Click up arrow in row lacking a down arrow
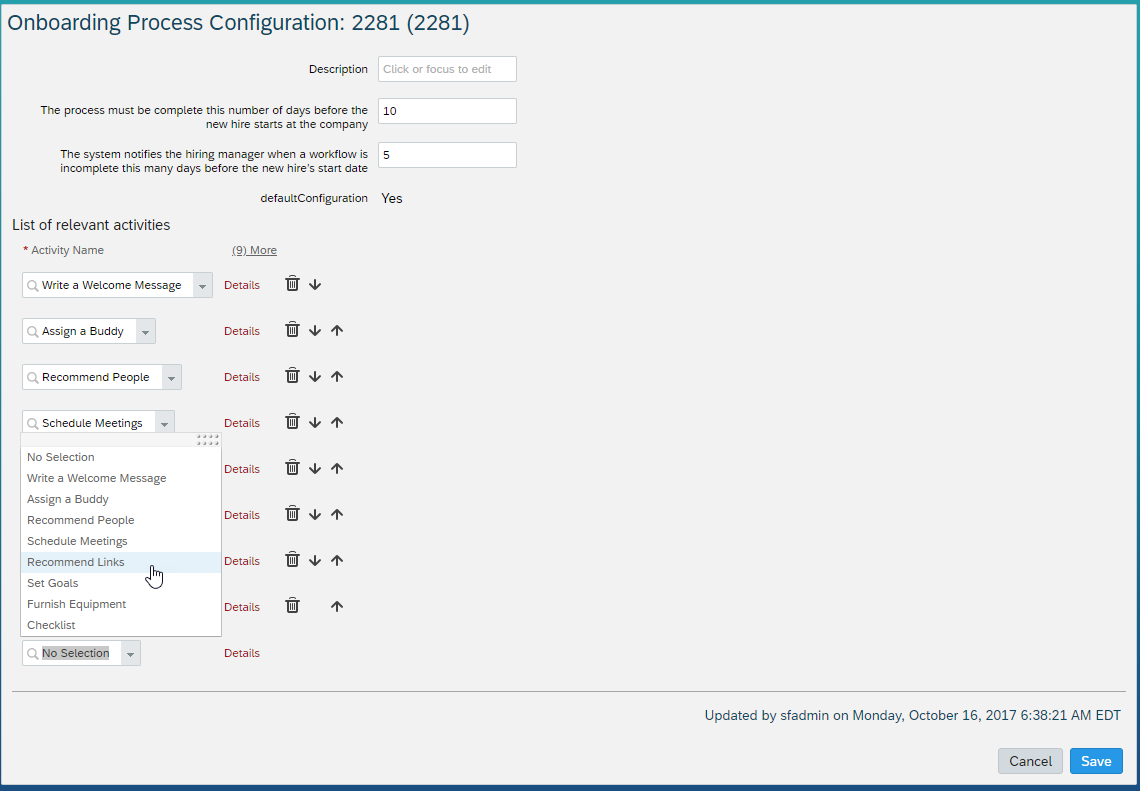 tap(337, 606)
